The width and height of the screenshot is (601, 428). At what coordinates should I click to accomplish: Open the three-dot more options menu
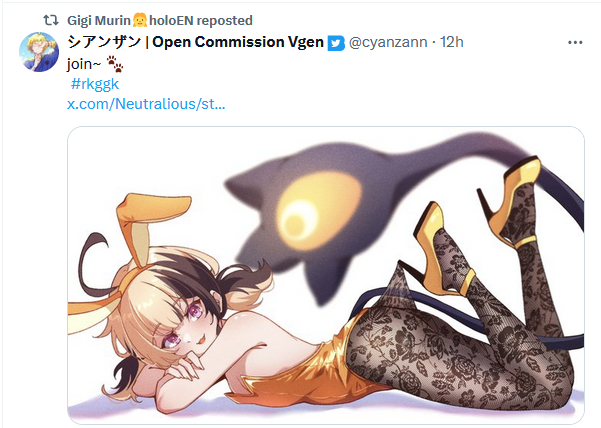tap(575, 43)
